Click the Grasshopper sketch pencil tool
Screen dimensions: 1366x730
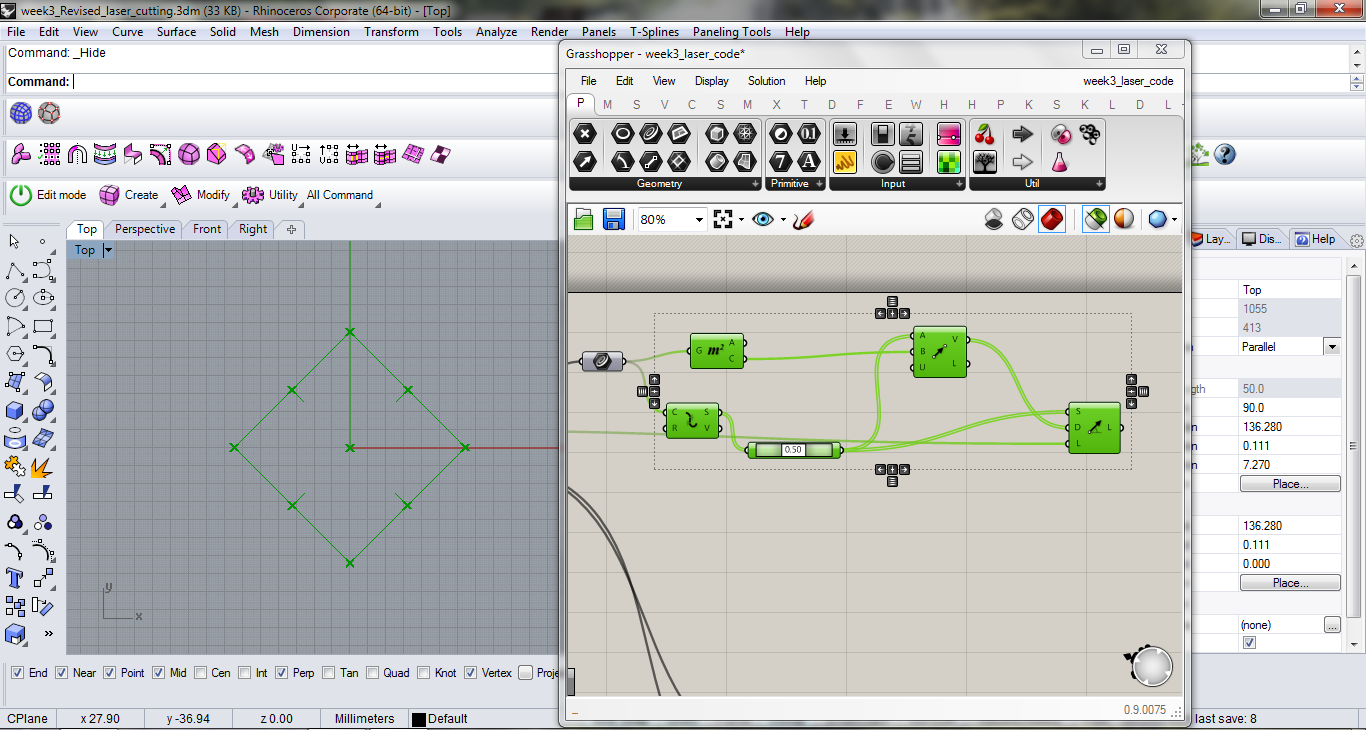803,219
